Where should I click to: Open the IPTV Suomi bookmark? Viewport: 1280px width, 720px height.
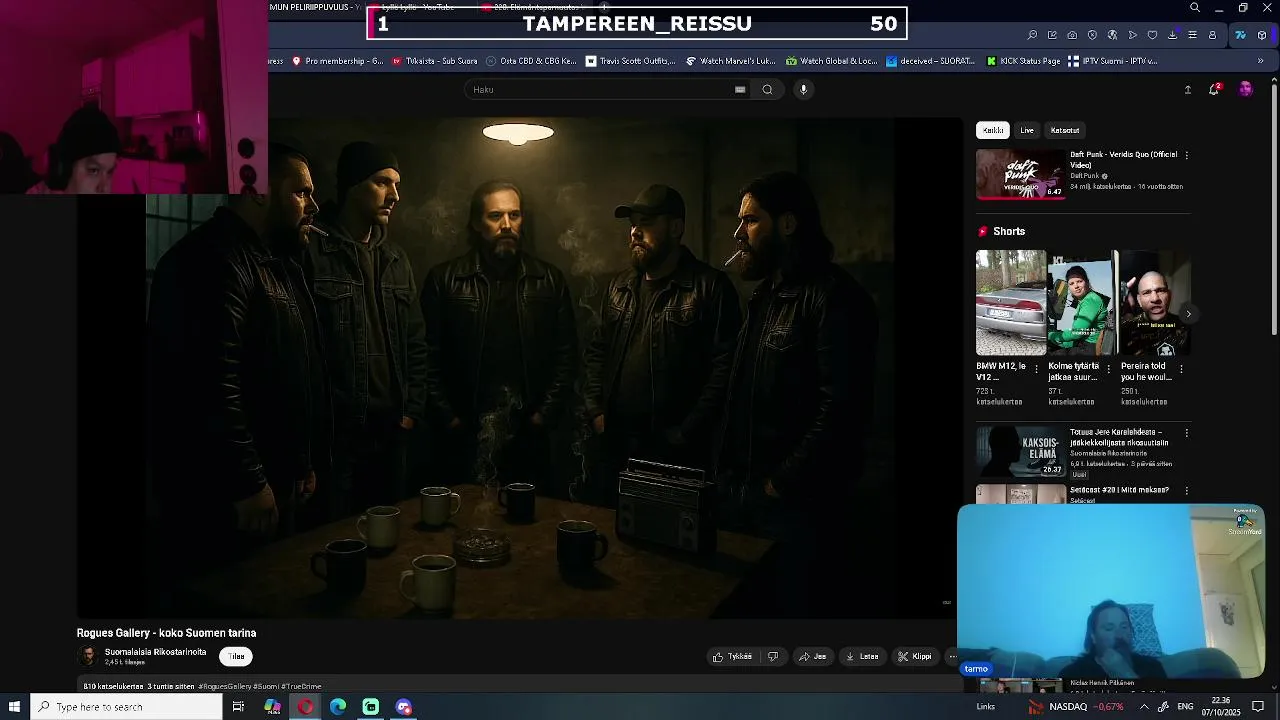point(1112,61)
